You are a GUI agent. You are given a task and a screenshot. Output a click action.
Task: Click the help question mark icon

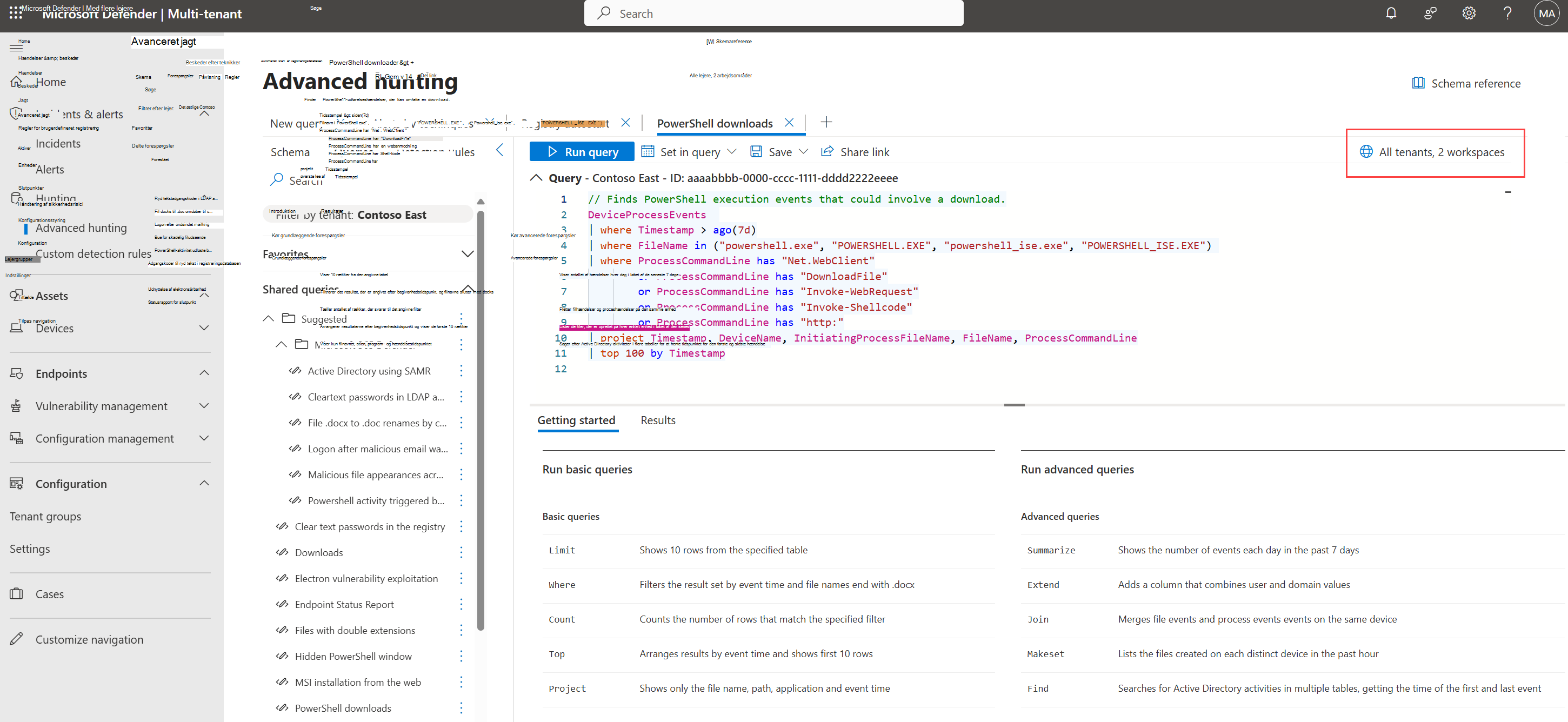[1507, 14]
